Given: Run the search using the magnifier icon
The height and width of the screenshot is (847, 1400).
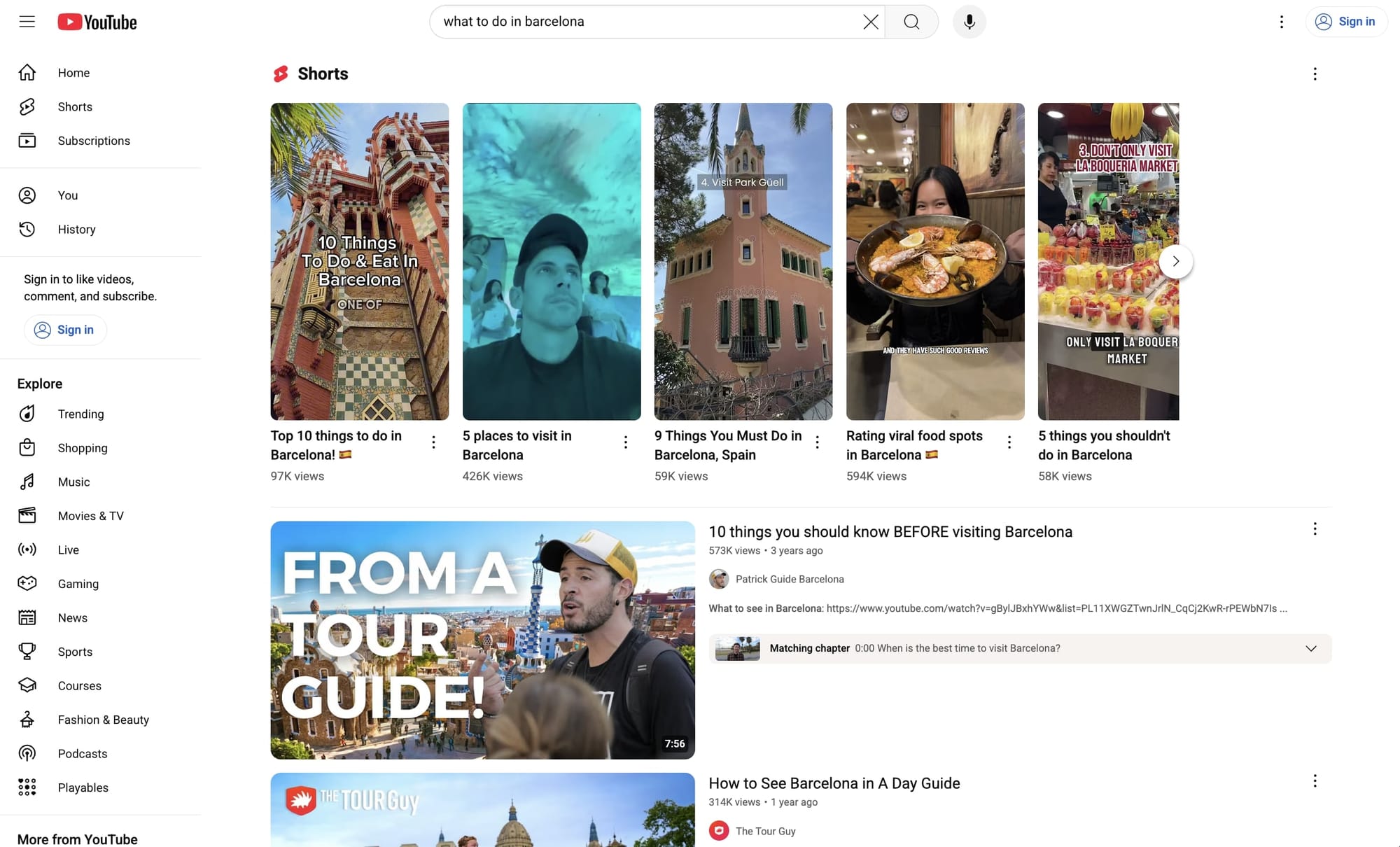Looking at the screenshot, I should pyautogui.click(x=911, y=22).
